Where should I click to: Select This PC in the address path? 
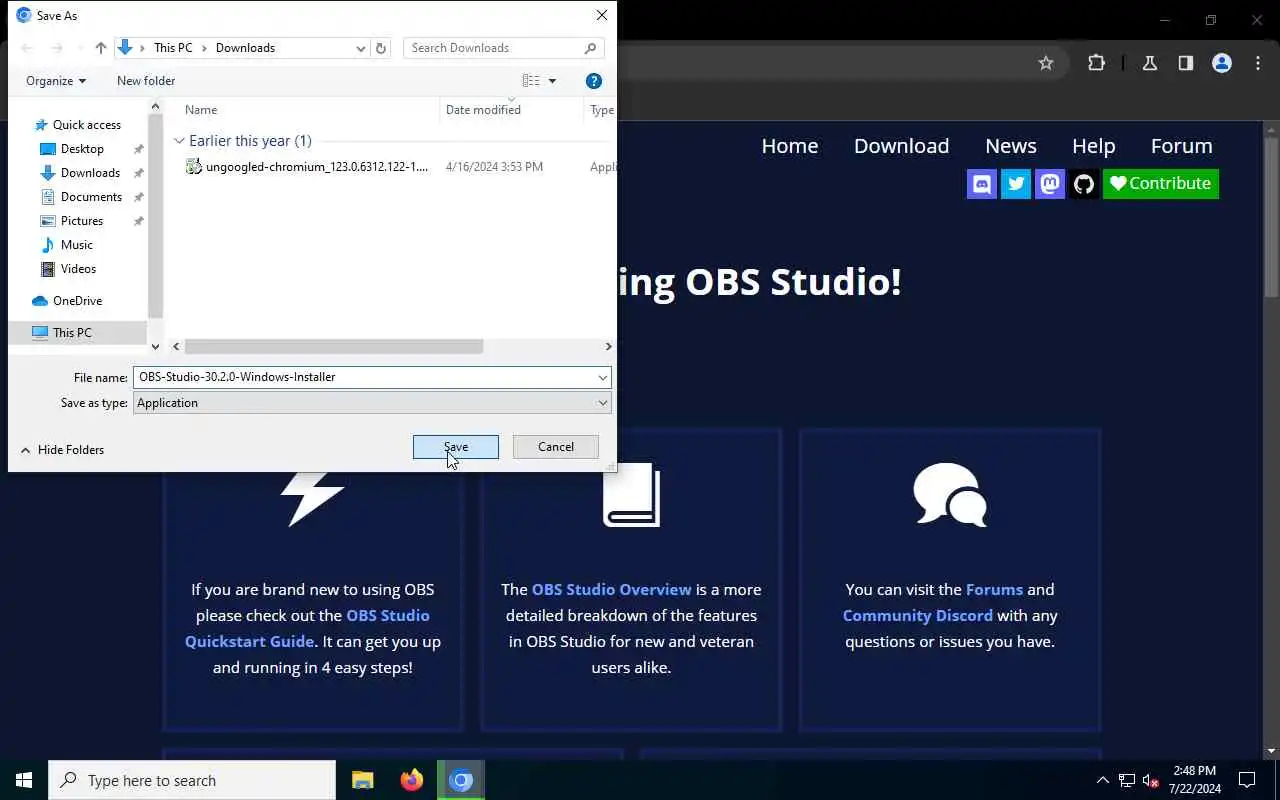point(173,48)
